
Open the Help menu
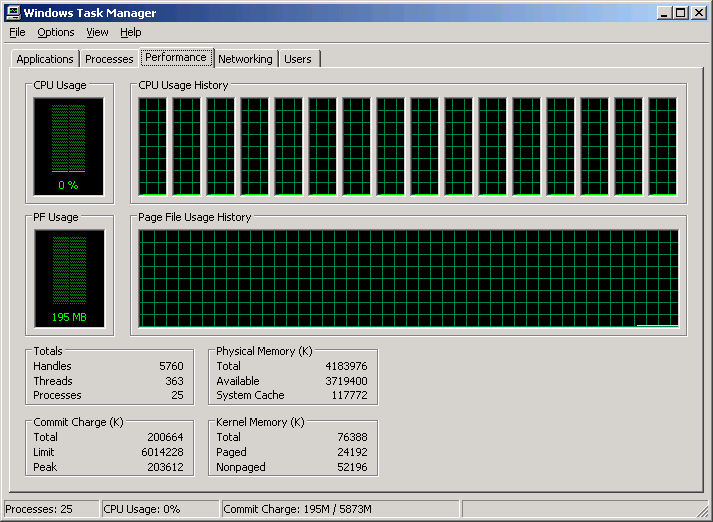click(x=131, y=32)
